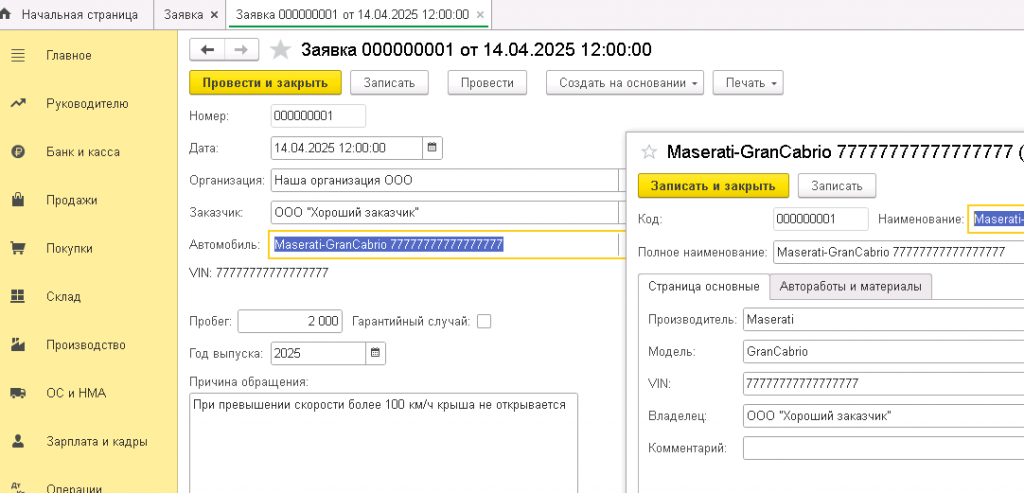Close the Заявка 000000001 tab
Image resolution: width=1024 pixels, height=493 pixels.
tap(481, 14)
